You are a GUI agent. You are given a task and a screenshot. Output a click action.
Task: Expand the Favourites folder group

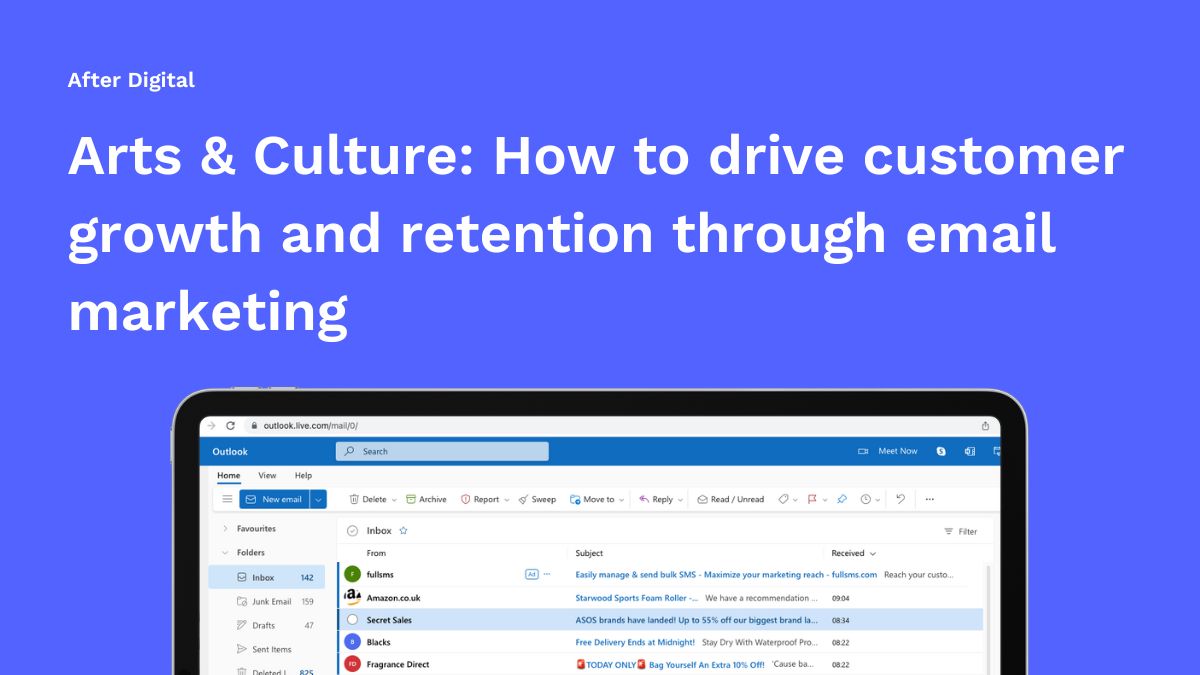click(x=225, y=528)
